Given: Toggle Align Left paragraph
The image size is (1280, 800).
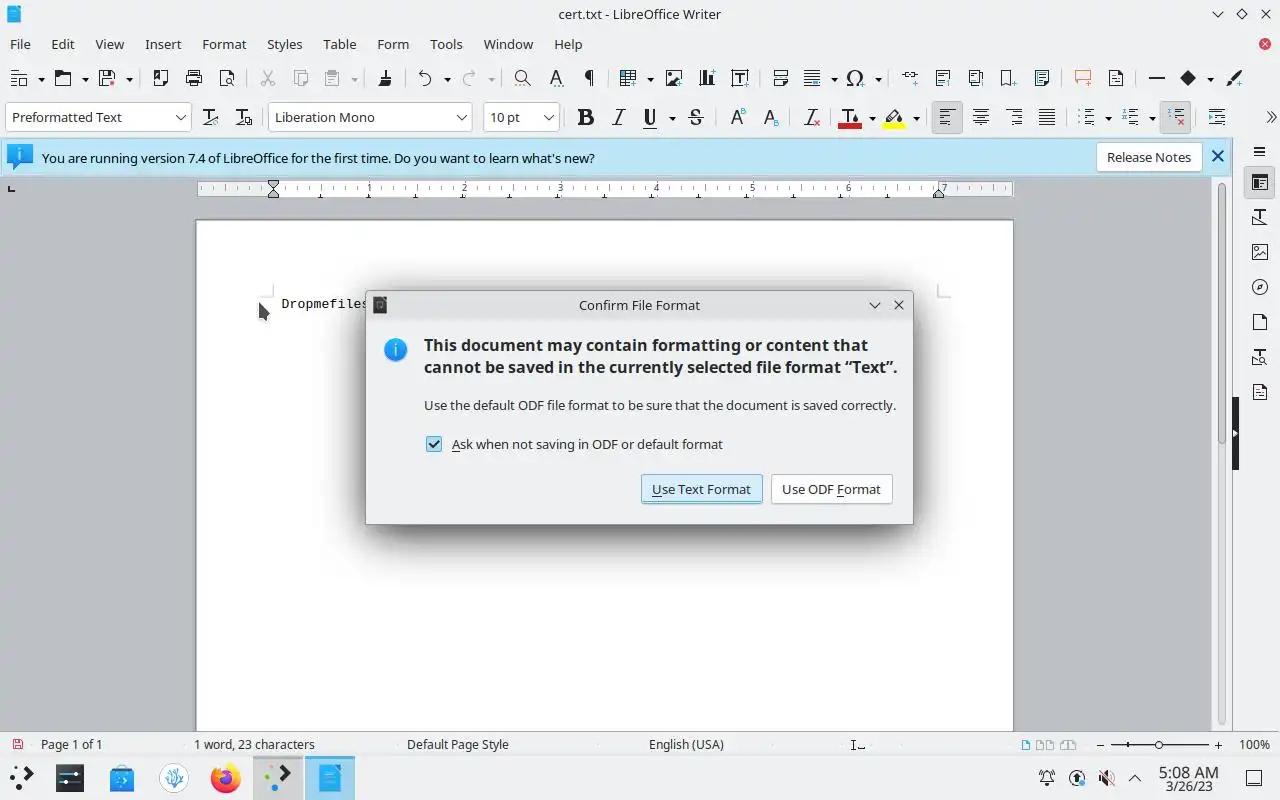Looking at the screenshot, I should (946, 117).
